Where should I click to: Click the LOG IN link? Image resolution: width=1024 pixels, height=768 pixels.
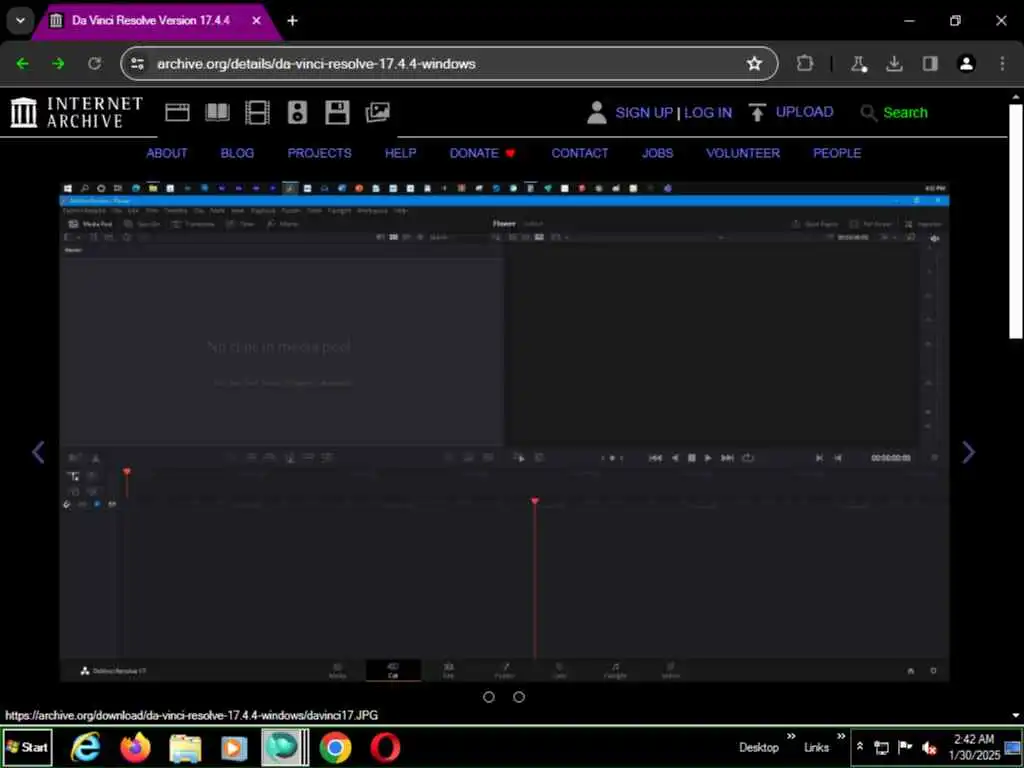(x=708, y=112)
